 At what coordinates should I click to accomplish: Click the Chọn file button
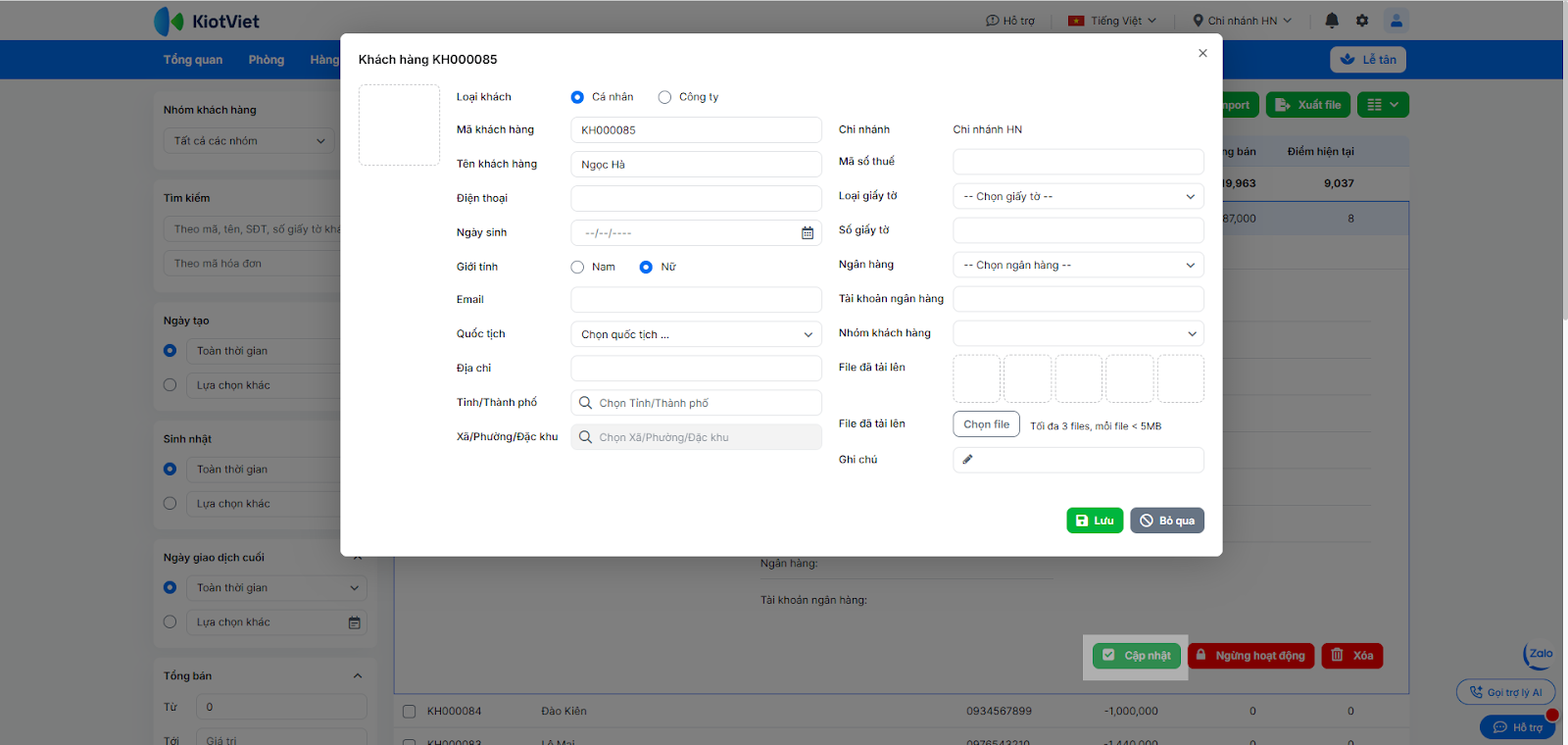(986, 424)
